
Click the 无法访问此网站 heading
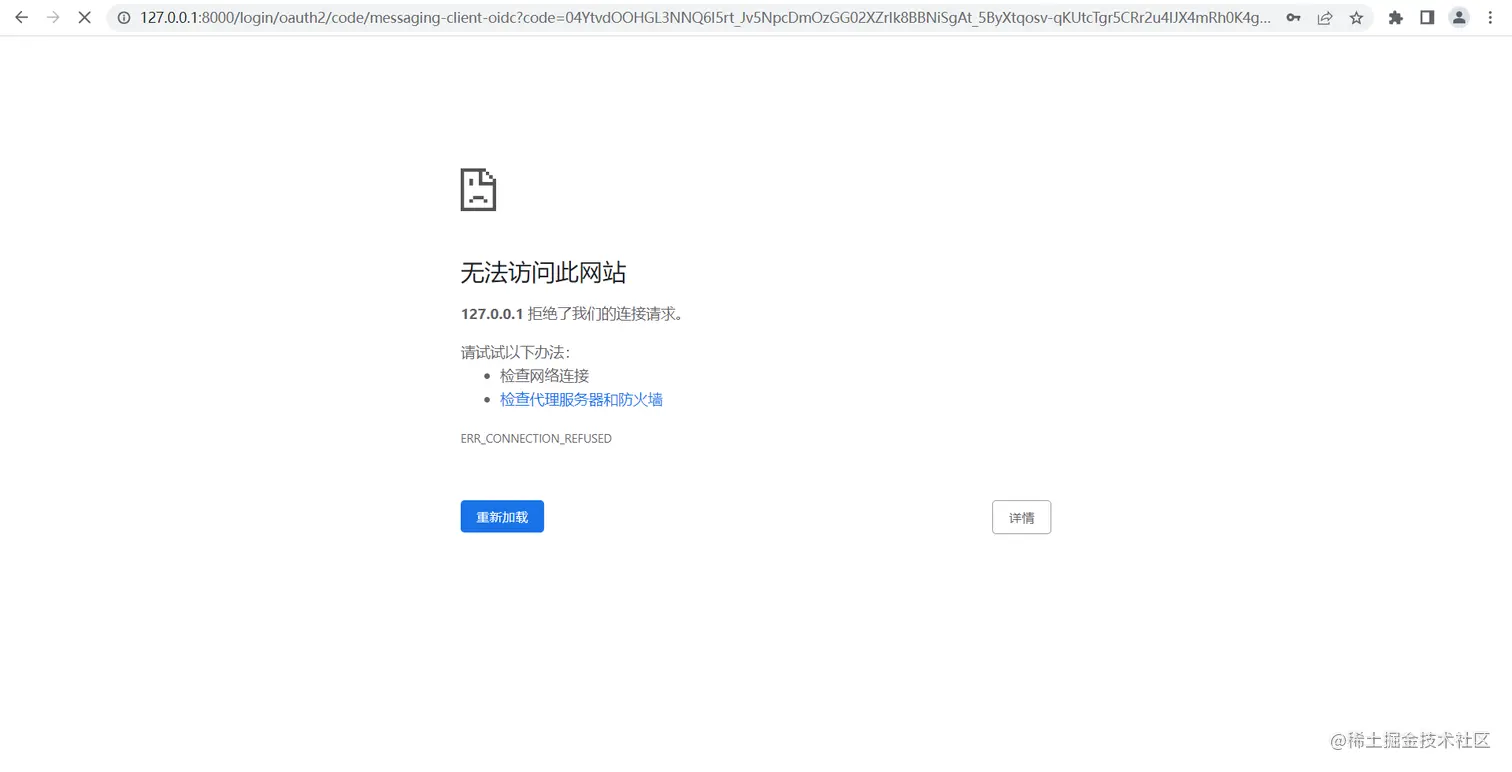(543, 272)
